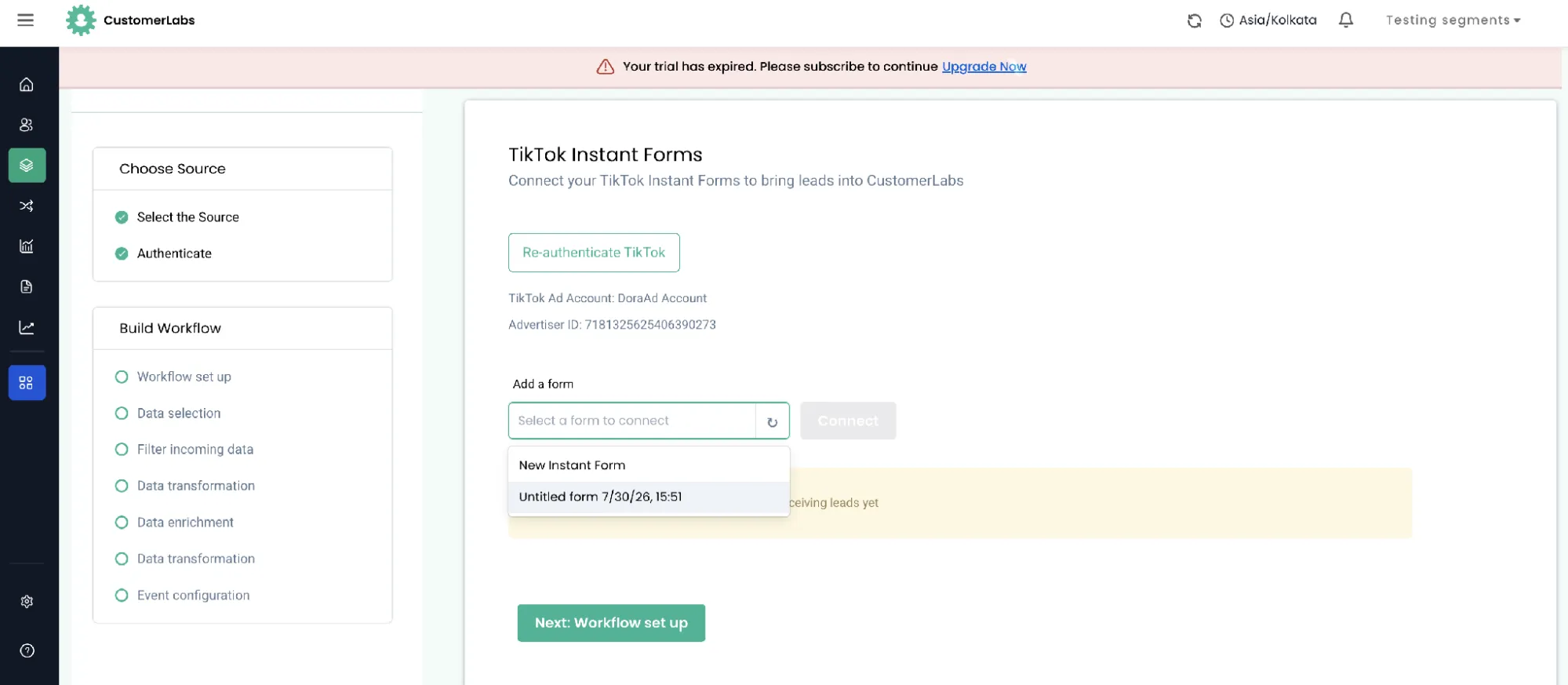Refresh the form list icon

click(x=772, y=421)
